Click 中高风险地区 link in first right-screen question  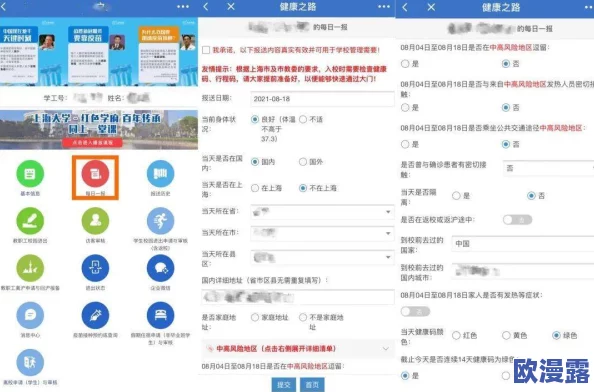coord(511,47)
